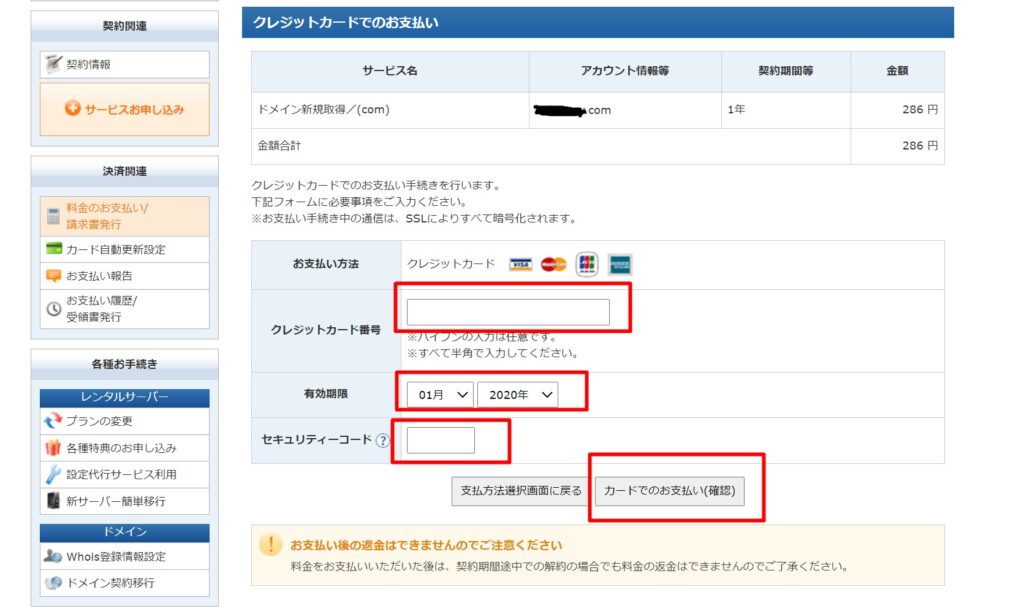Click the レンタルサーバー section header

pos(125,397)
